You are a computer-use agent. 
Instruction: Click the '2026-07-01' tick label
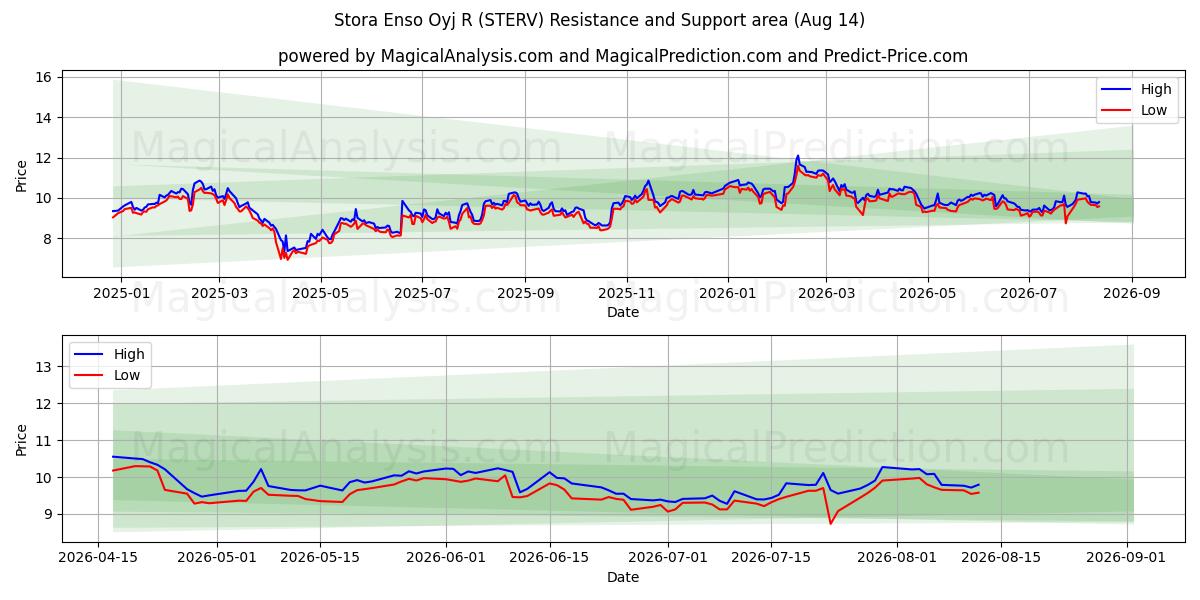668,559
